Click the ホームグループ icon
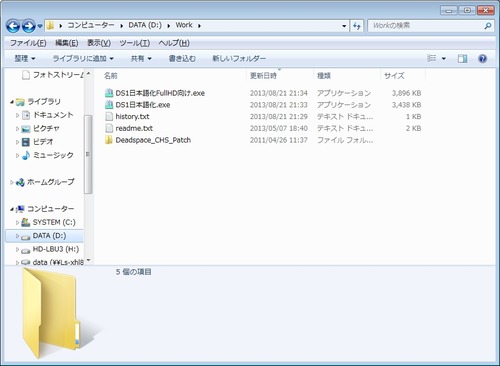Viewport: 500px width, 366px height. tap(20, 182)
